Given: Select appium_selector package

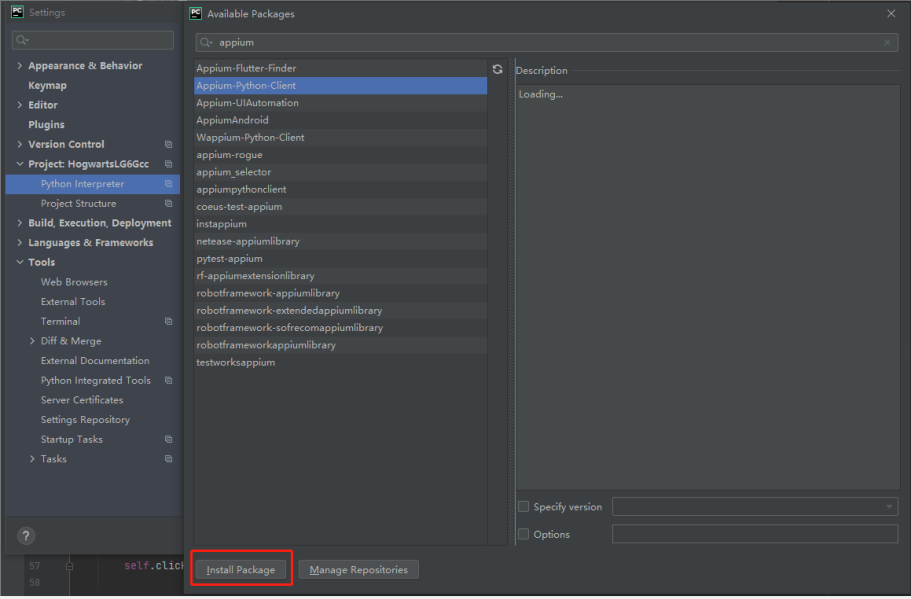Looking at the screenshot, I should coord(340,172).
